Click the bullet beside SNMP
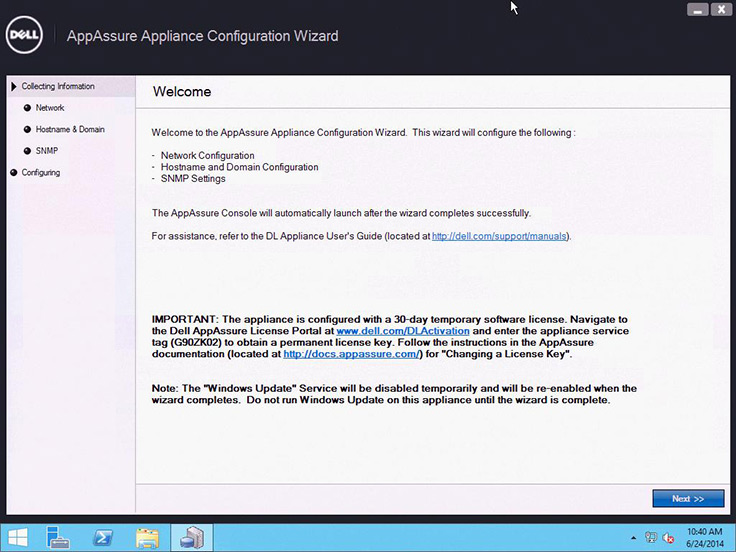The height and width of the screenshot is (552, 736). click(27, 151)
